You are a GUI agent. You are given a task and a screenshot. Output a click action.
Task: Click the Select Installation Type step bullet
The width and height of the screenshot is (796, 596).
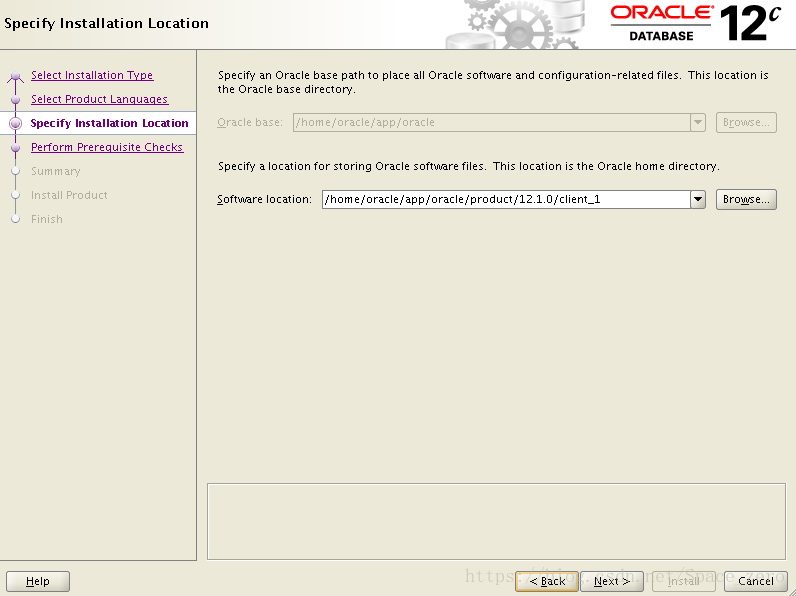(16, 76)
